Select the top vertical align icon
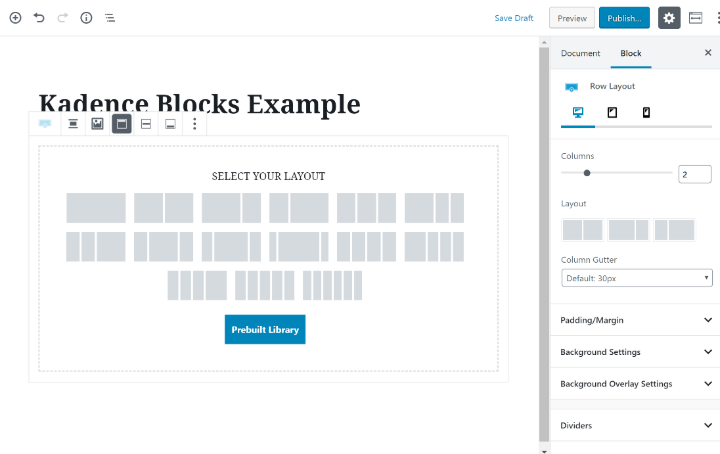This screenshot has width=720, height=454. pos(122,123)
